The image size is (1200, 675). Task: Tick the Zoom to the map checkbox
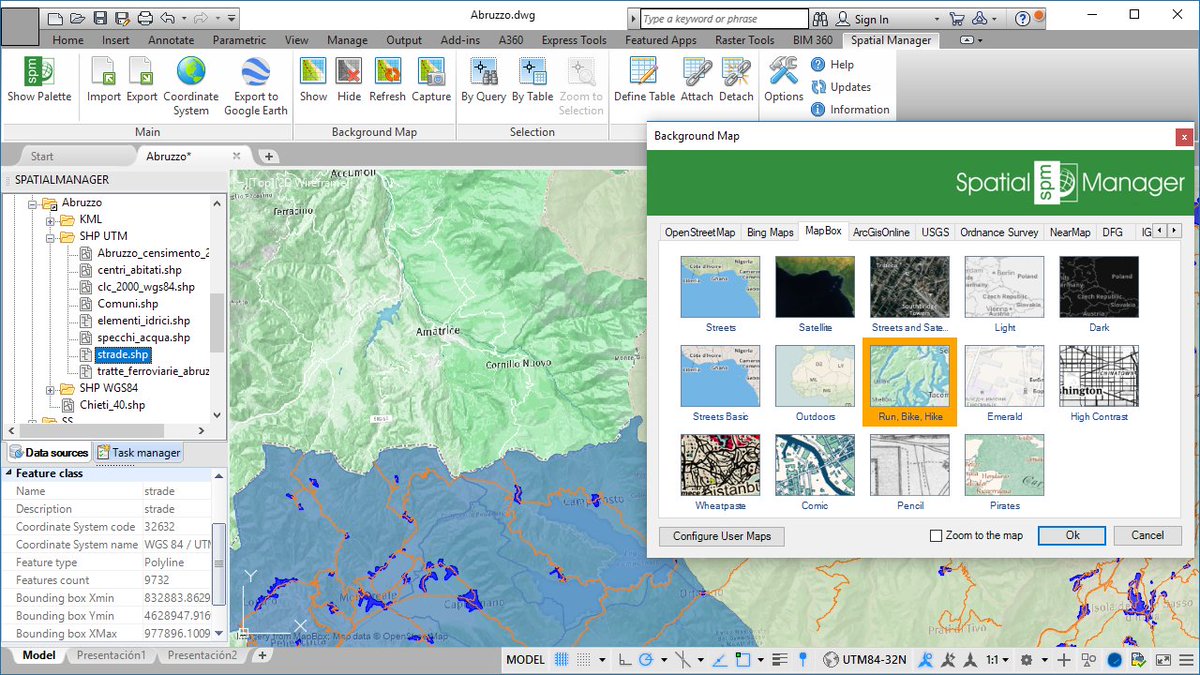click(x=936, y=536)
